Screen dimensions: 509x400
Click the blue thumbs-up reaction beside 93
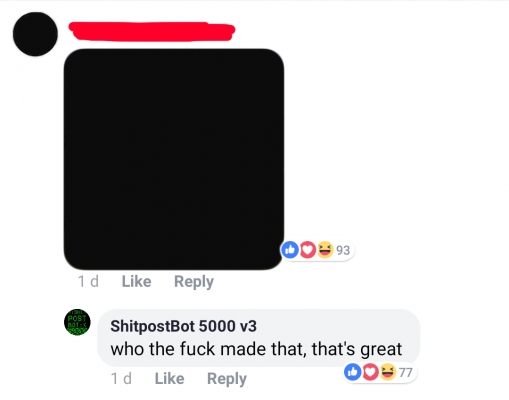pyautogui.click(x=290, y=250)
